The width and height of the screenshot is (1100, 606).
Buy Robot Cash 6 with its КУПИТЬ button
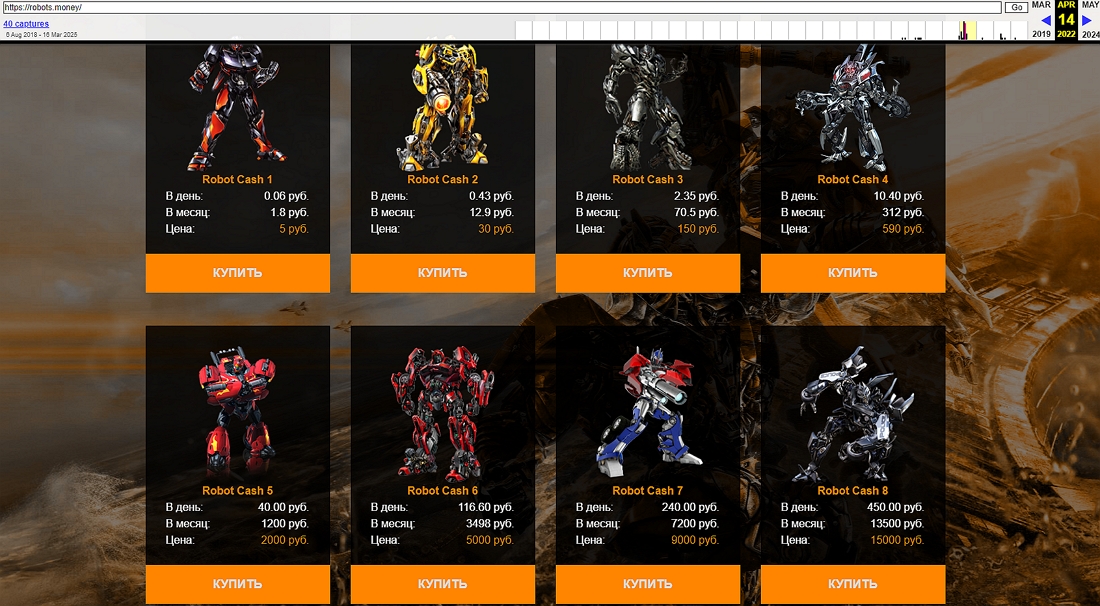443,584
